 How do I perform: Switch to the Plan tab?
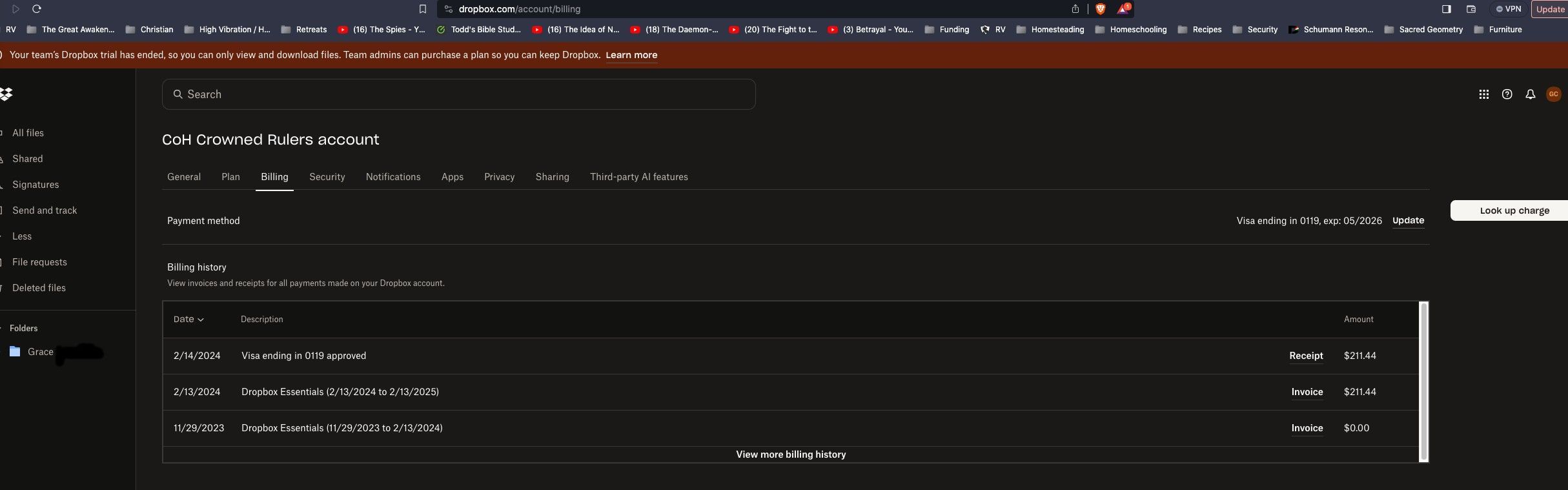[x=230, y=177]
